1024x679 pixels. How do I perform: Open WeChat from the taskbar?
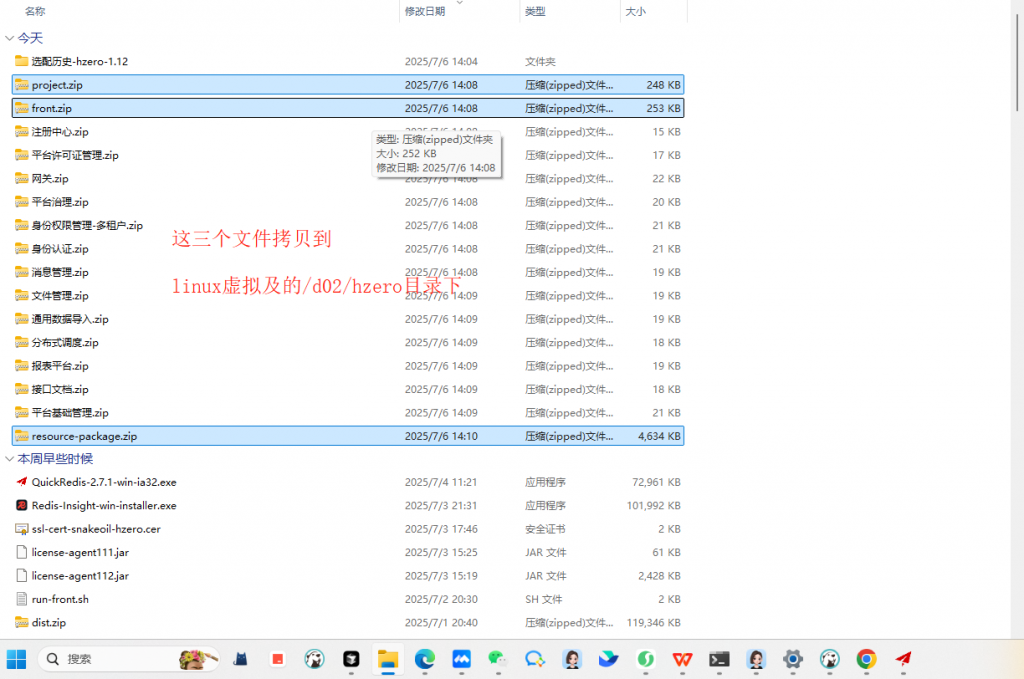(x=498, y=659)
